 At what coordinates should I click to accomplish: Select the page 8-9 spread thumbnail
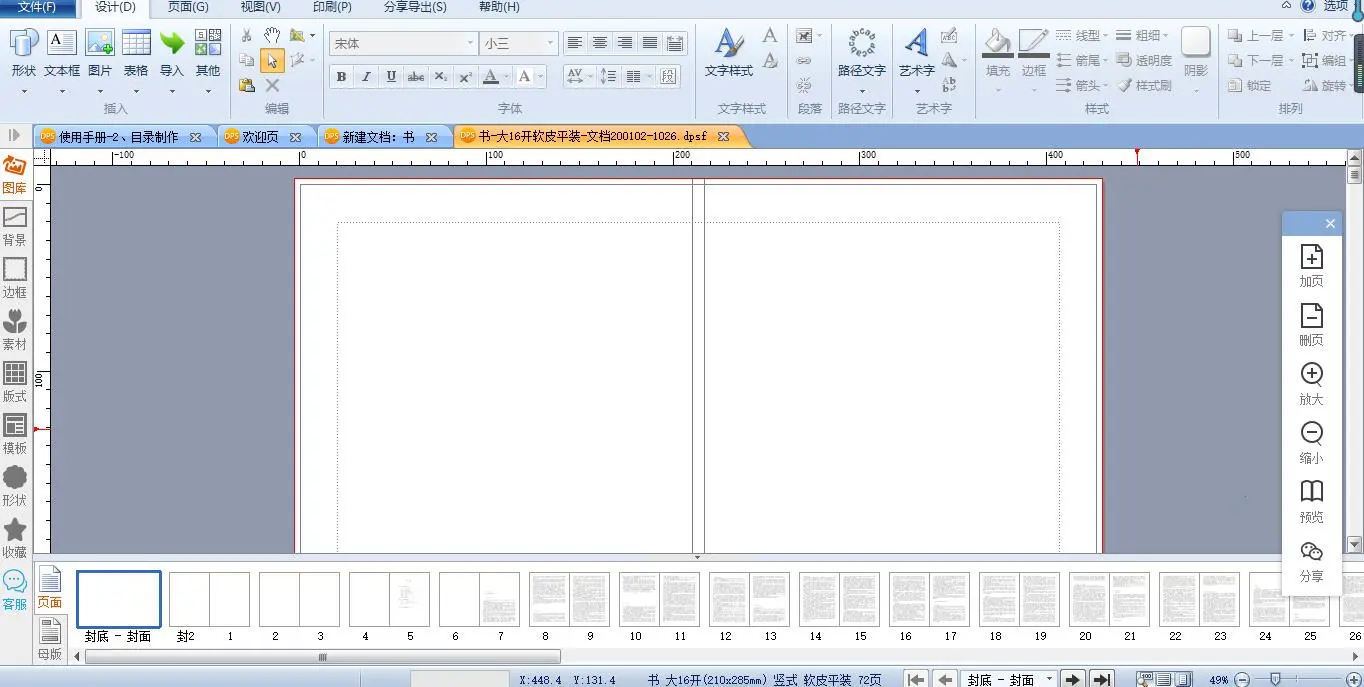pyautogui.click(x=569, y=599)
